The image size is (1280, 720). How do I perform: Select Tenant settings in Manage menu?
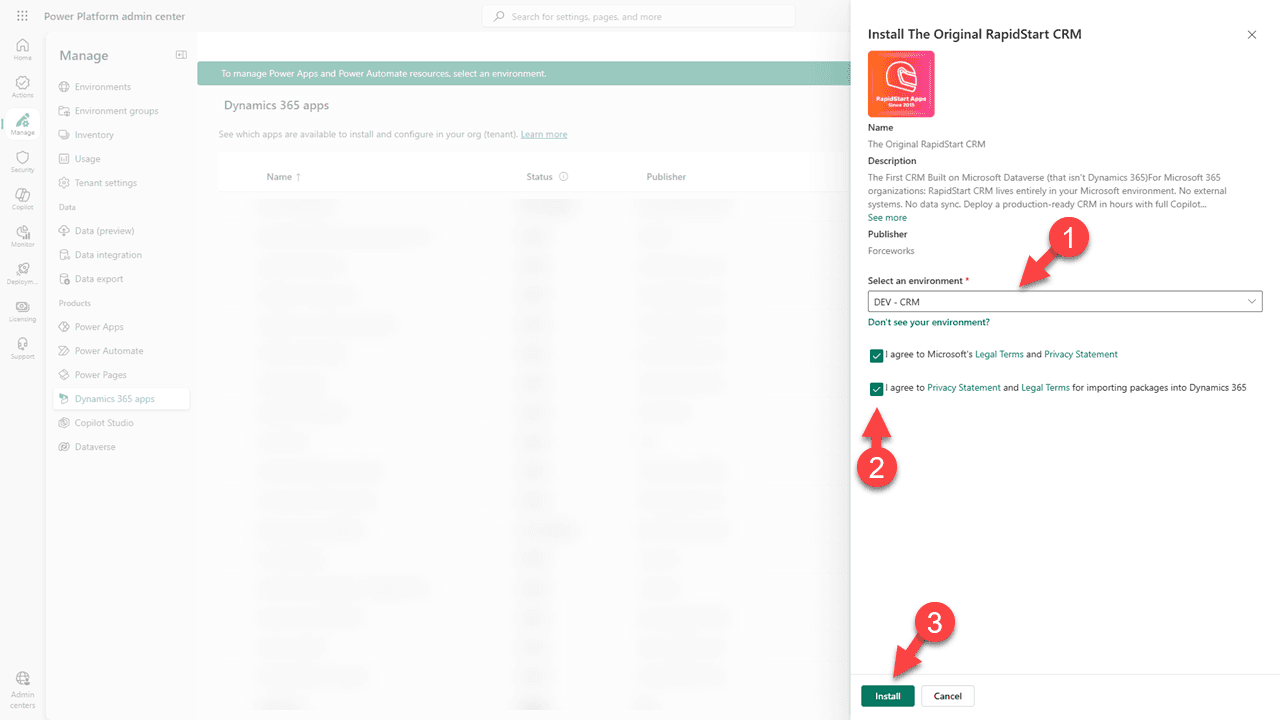[x=105, y=183]
